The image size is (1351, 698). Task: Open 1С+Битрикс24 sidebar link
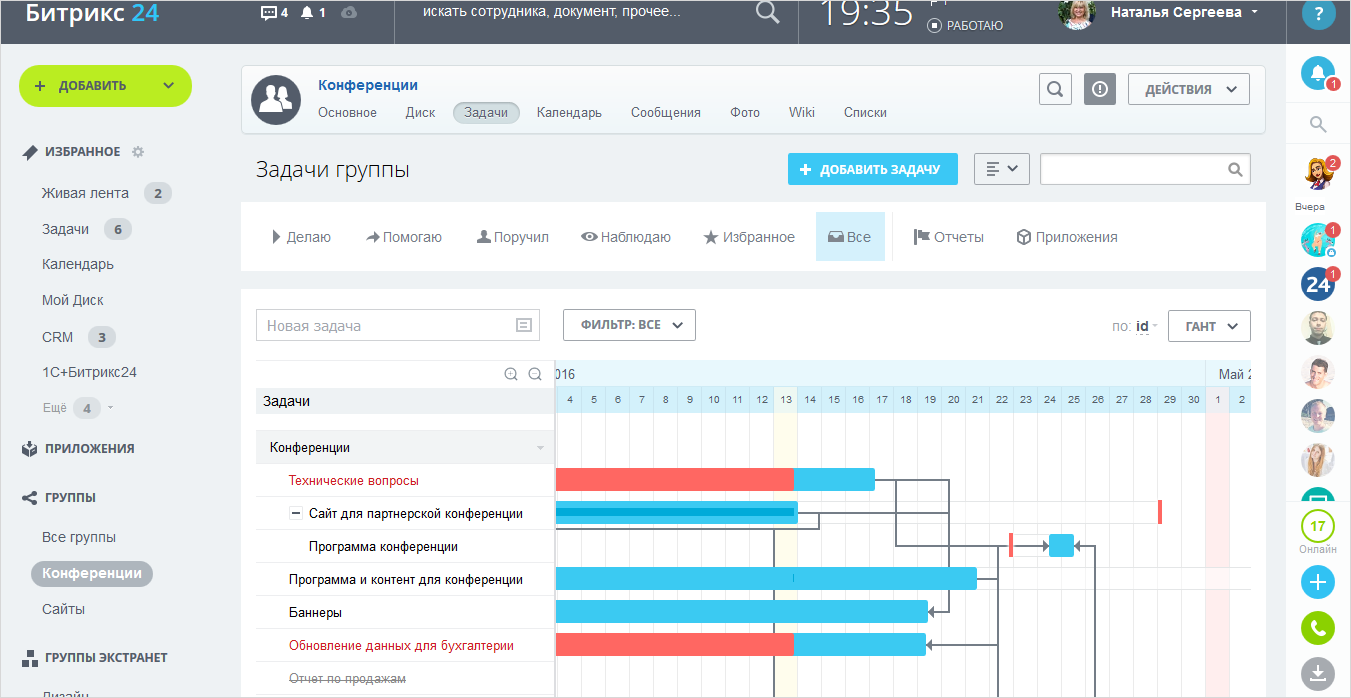point(89,372)
